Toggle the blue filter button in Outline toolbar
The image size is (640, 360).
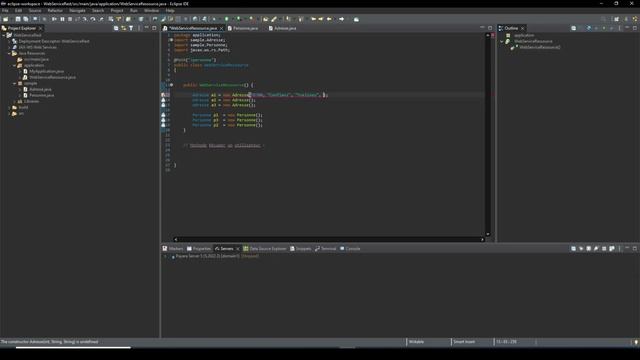(x=589, y=28)
